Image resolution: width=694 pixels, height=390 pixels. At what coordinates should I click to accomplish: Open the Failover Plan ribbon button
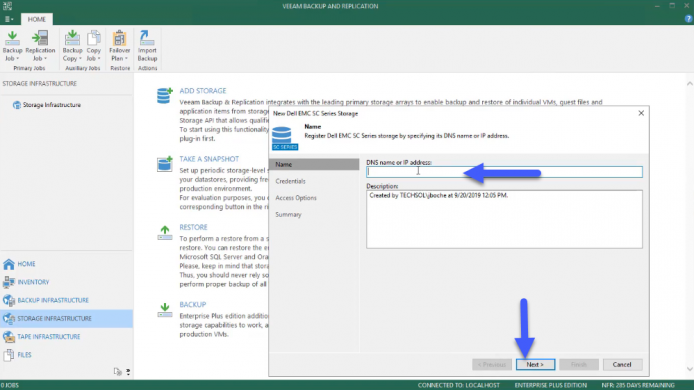pos(120,46)
